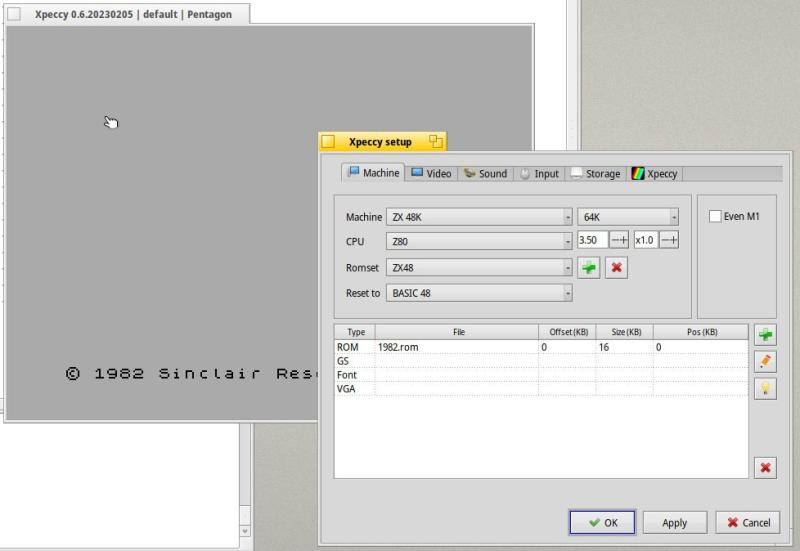
Task: Click the green plus next to Romset
Action: coord(589,268)
